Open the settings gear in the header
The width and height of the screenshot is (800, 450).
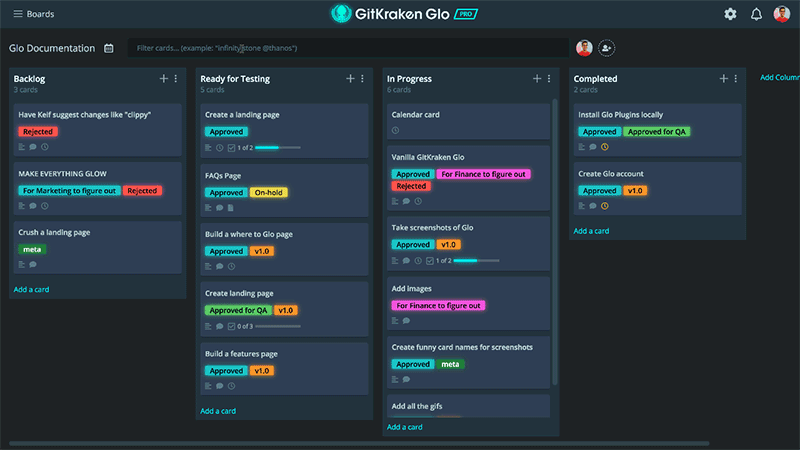(x=730, y=14)
